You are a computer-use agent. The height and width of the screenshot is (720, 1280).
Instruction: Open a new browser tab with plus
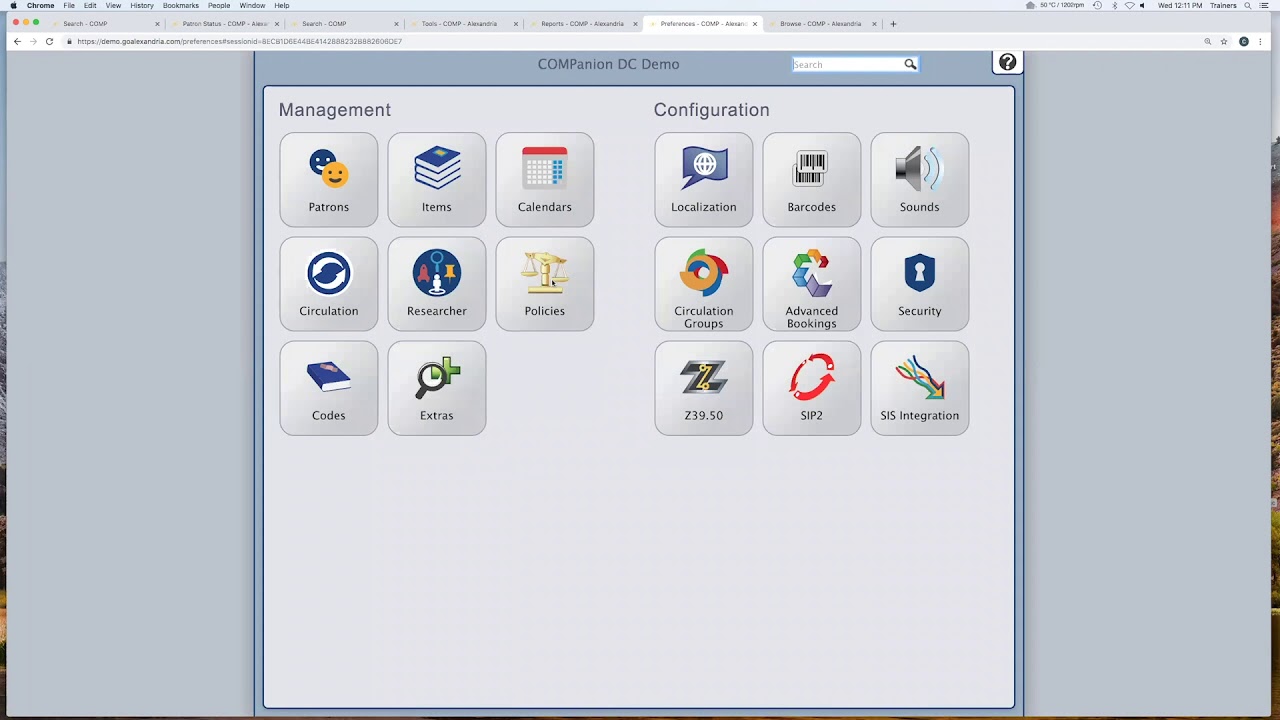893,23
